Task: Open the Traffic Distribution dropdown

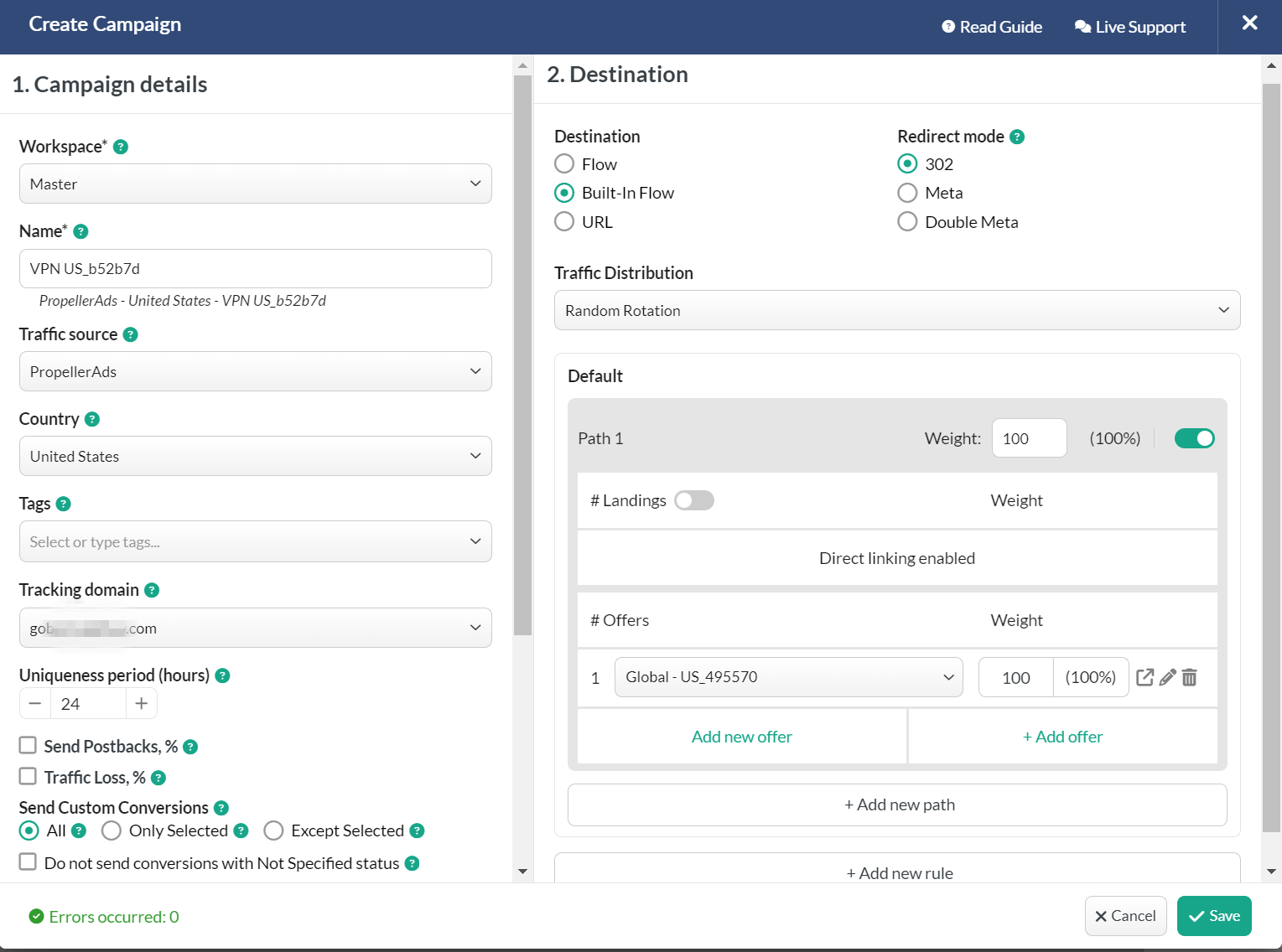Action: point(897,310)
